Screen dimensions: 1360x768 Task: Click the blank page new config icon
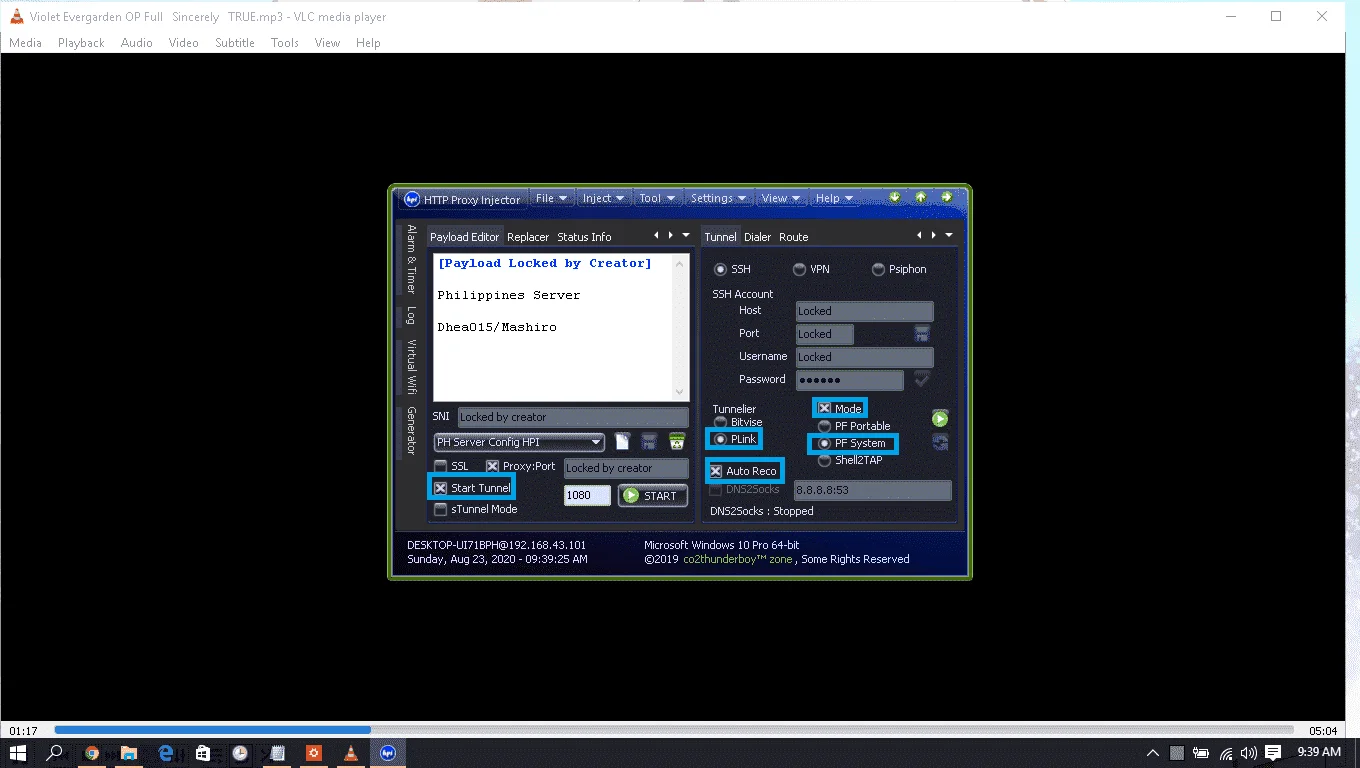622,442
